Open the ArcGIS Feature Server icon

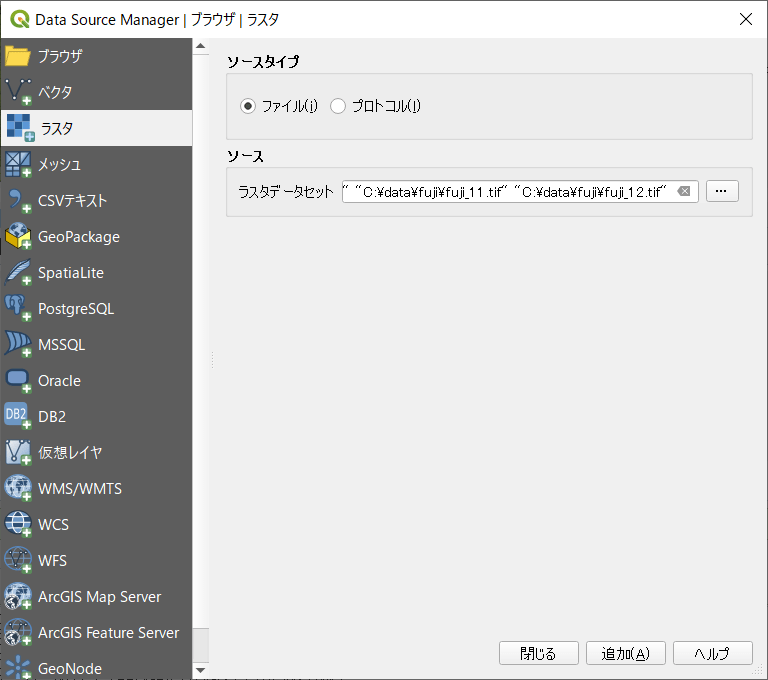tap(18, 632)
